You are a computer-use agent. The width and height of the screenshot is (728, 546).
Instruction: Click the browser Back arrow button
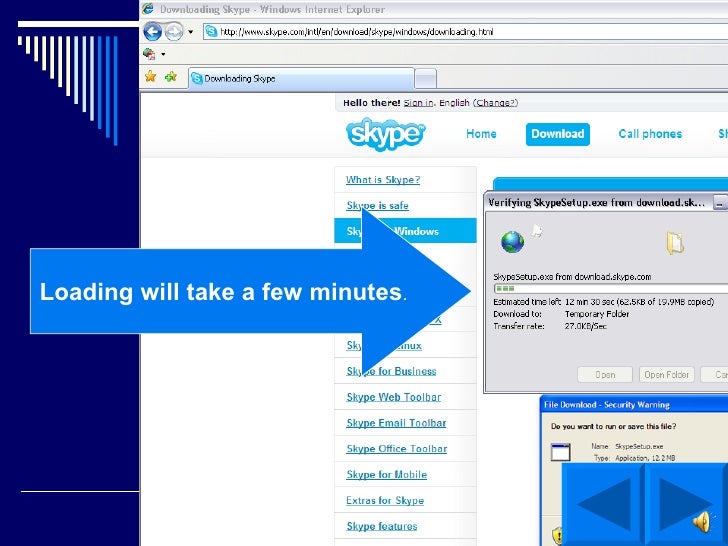(x=152, y=32)
